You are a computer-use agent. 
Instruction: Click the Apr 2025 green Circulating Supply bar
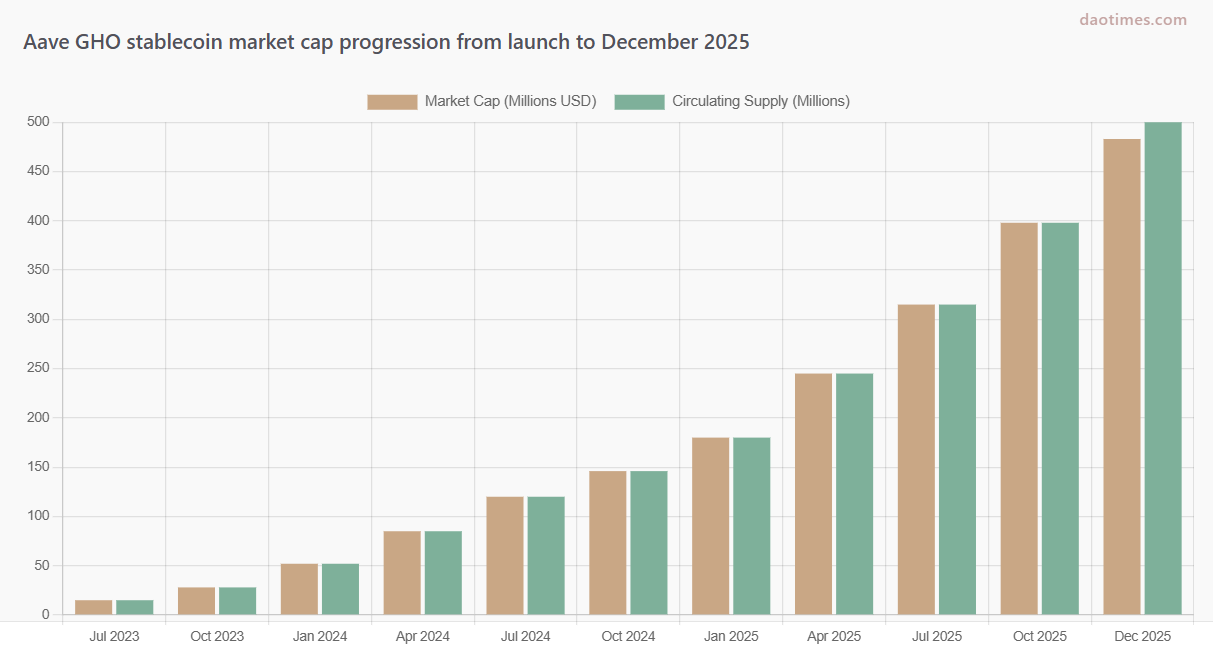[854, 494]
